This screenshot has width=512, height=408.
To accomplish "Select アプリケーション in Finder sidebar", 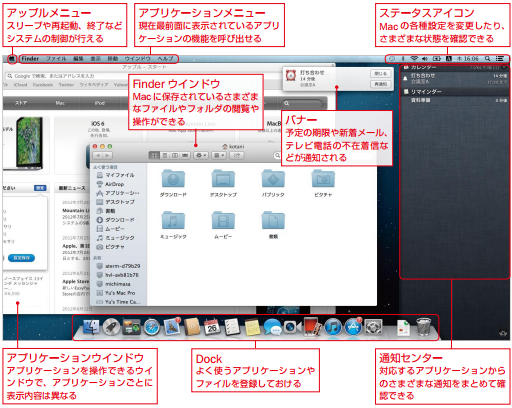I will click(118, 193).
